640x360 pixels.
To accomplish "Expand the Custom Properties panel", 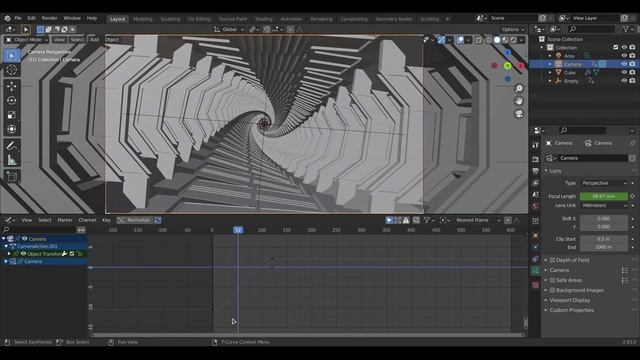I will [571, 310].
